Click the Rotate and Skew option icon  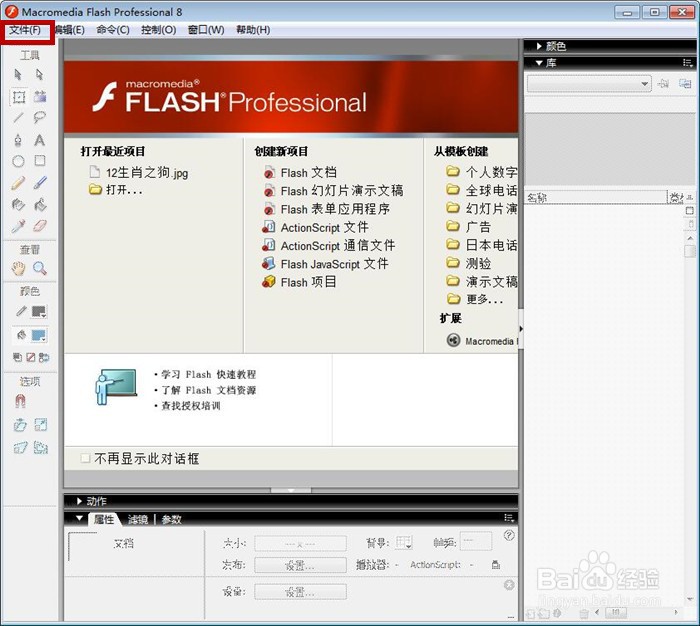point(20,425)
